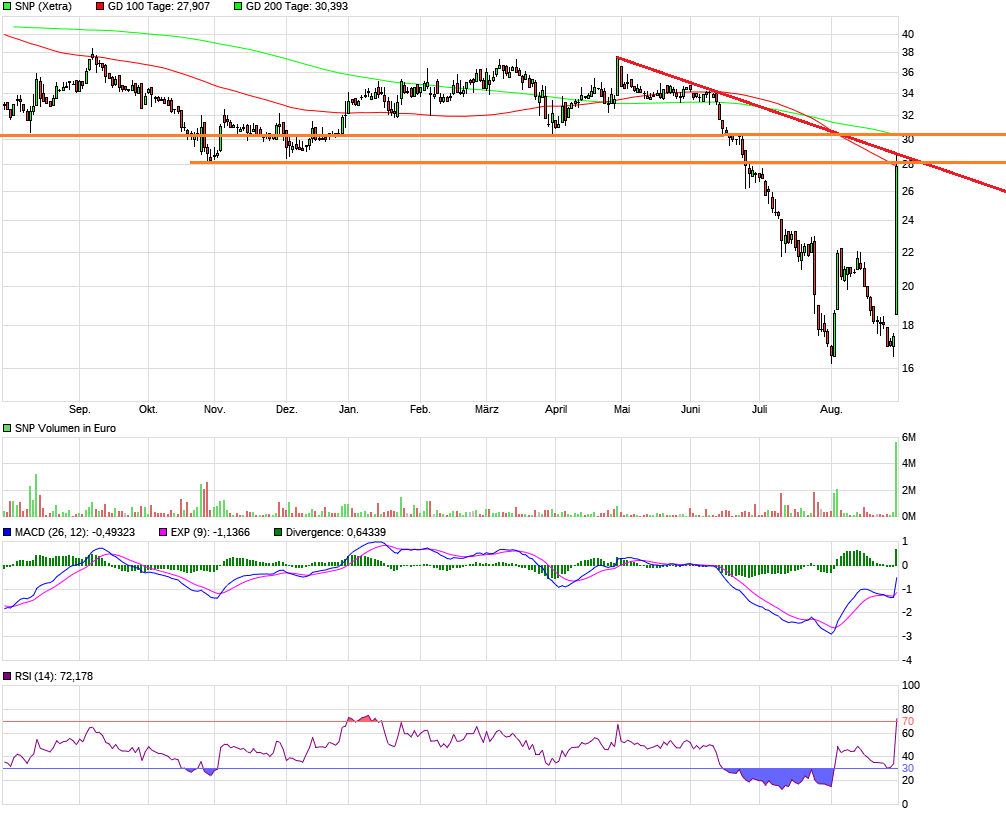Click the red 70 RSI level label

(908, 722)
